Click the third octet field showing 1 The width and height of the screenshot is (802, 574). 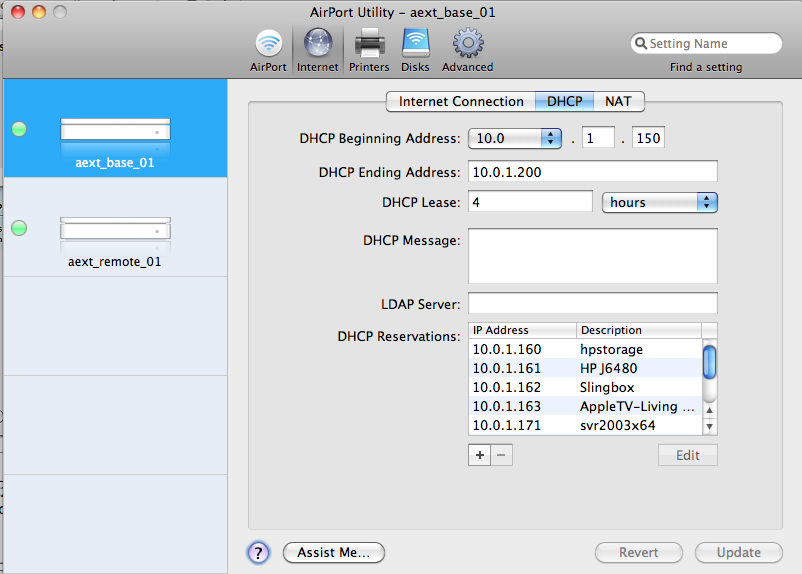(x=598, y=138)
